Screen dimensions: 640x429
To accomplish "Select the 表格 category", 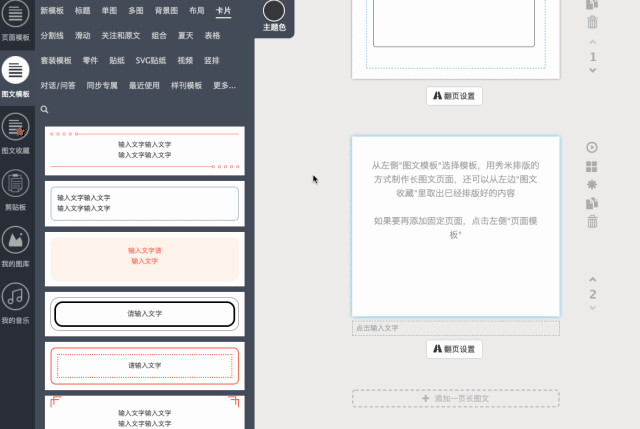I will (x=212, y=36).
